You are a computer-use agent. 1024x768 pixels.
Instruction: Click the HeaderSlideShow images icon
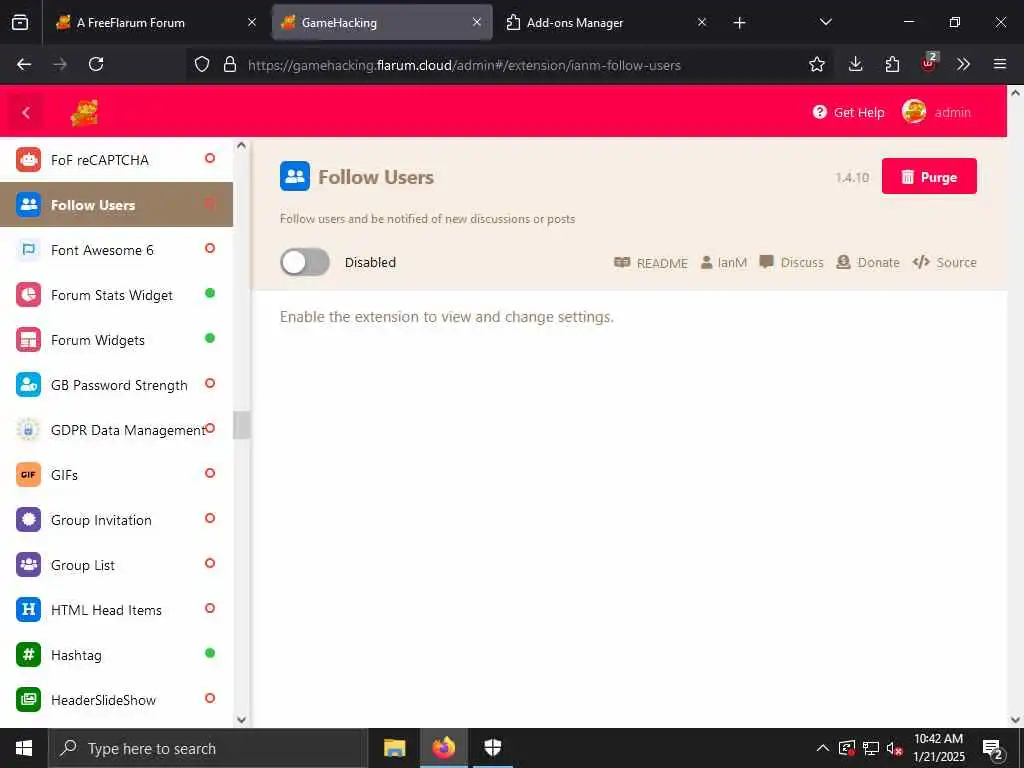[x=28, y=699]
